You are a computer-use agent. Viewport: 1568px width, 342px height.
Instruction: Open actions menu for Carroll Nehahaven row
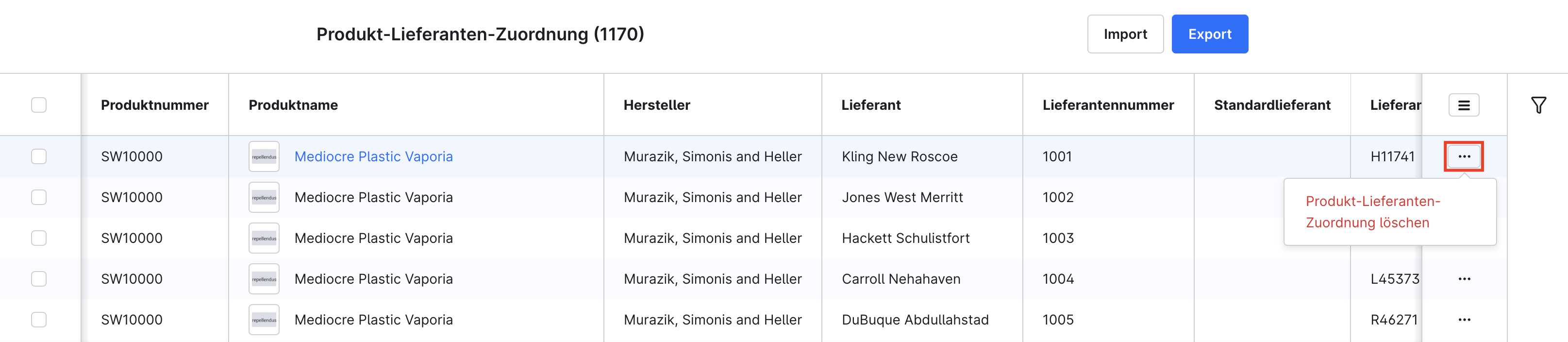(1464, 279)
